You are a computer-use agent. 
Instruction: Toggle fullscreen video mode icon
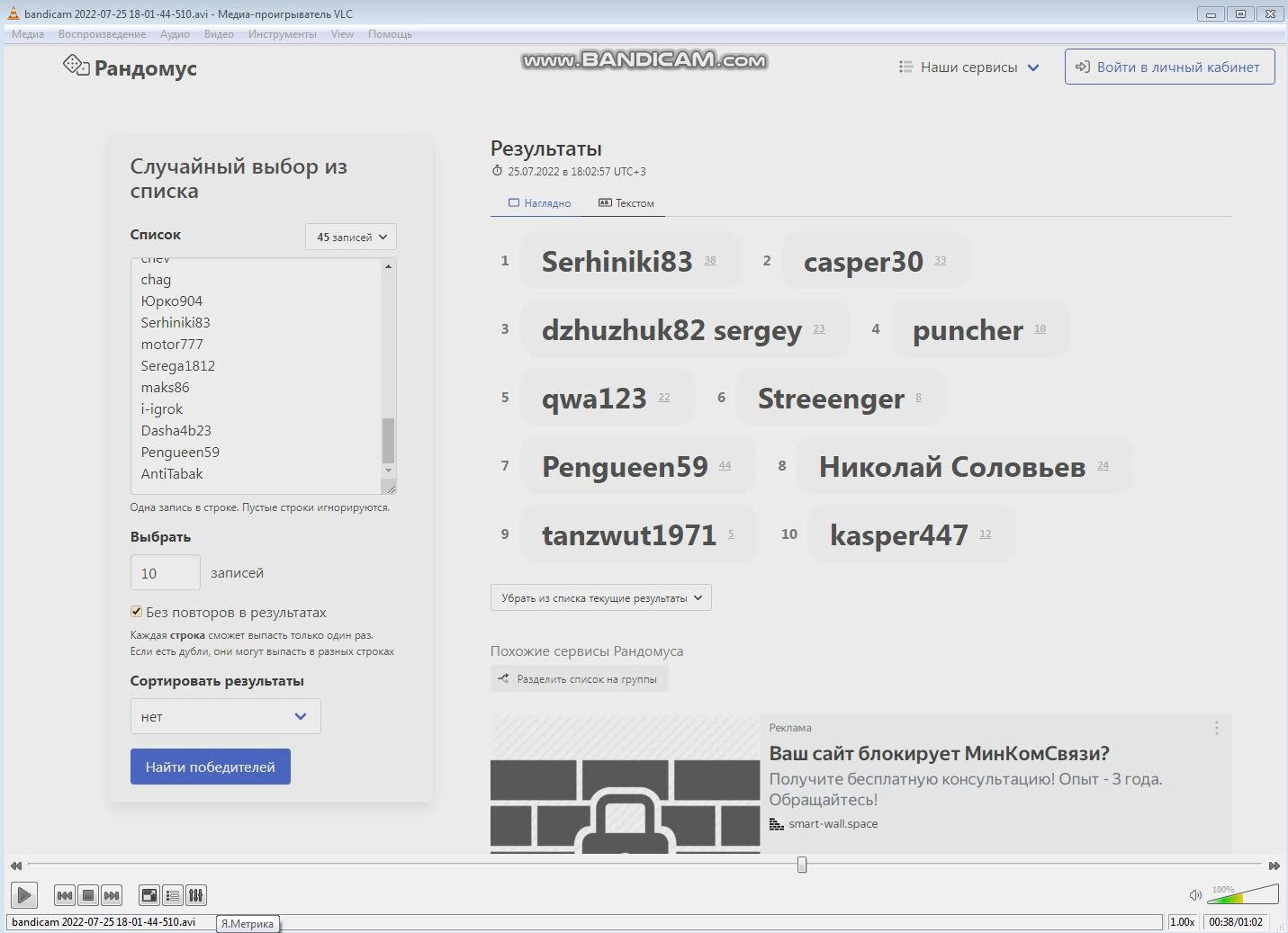click(149, 895)
